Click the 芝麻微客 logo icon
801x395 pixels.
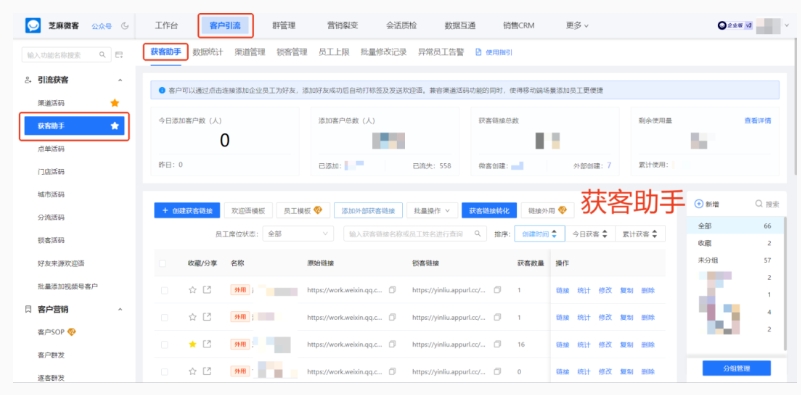pyautogui.click(x=33, y=25)
